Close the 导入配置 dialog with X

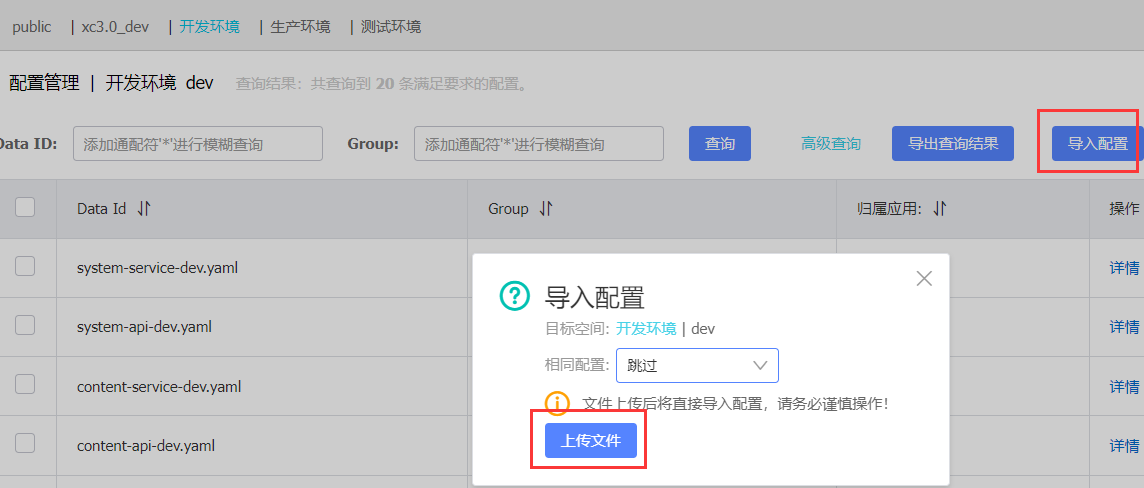924,278
